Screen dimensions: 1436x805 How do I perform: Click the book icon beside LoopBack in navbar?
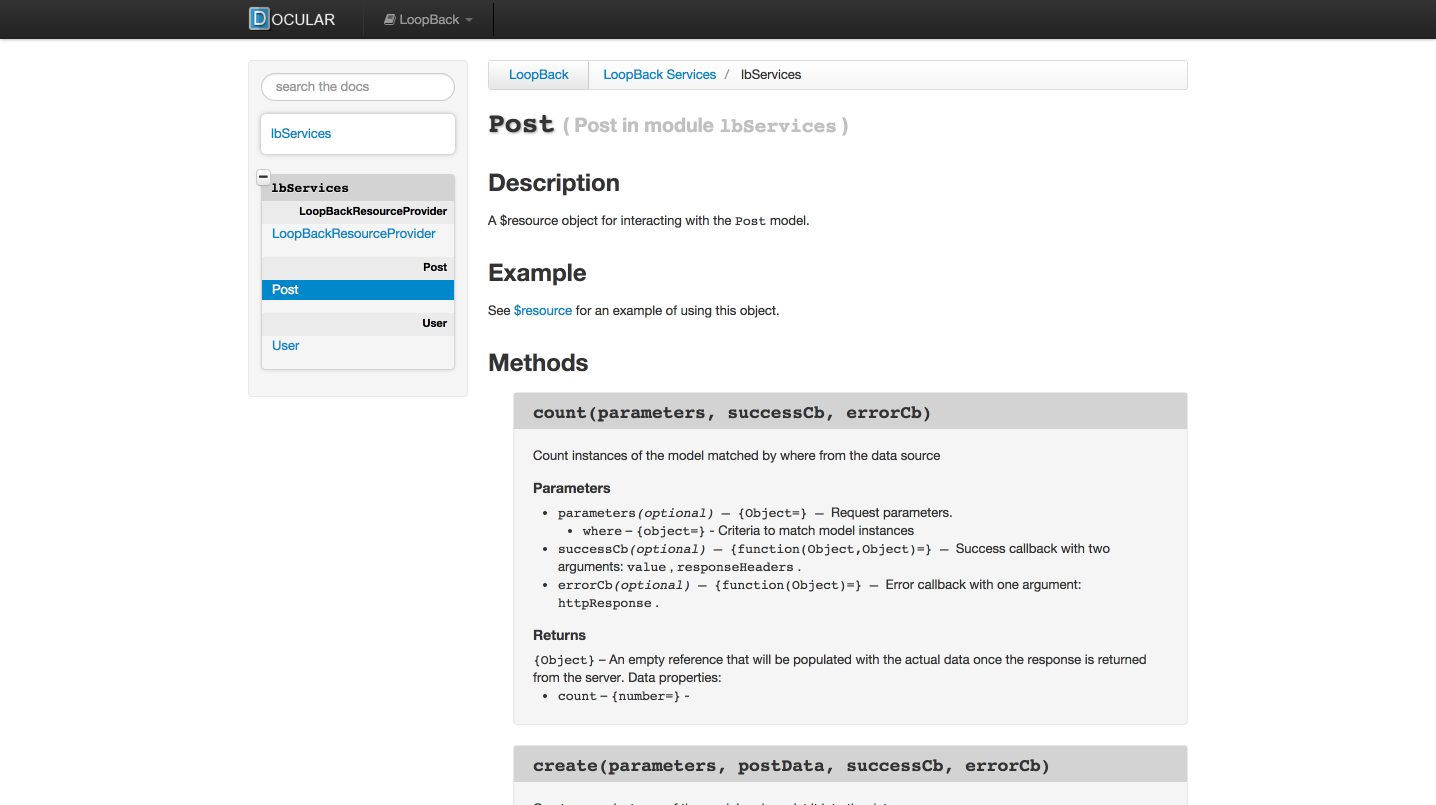[x=390, y=20]
